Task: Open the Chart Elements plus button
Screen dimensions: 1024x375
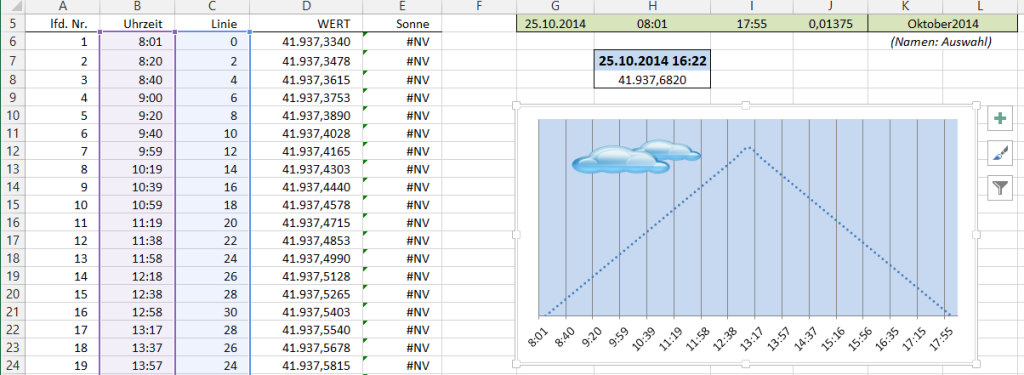Action: 999,118
